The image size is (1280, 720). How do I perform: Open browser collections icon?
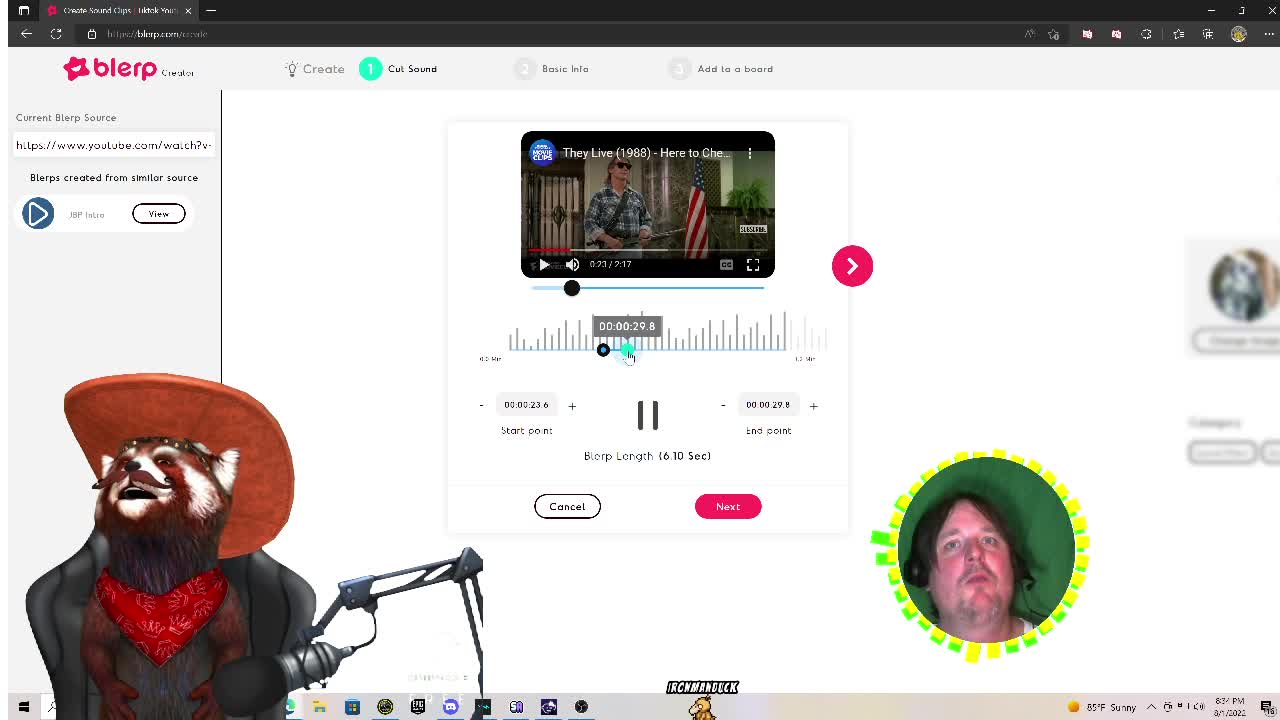[x=1208, y=34]
